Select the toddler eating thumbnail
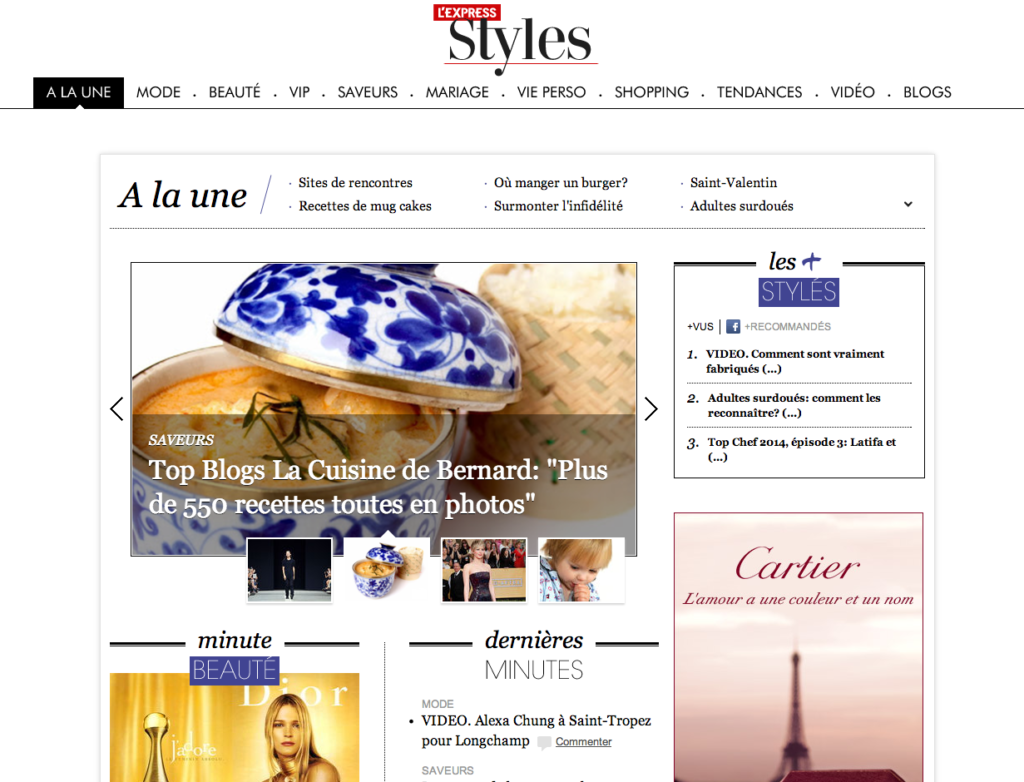 click(x=581, y=570)
